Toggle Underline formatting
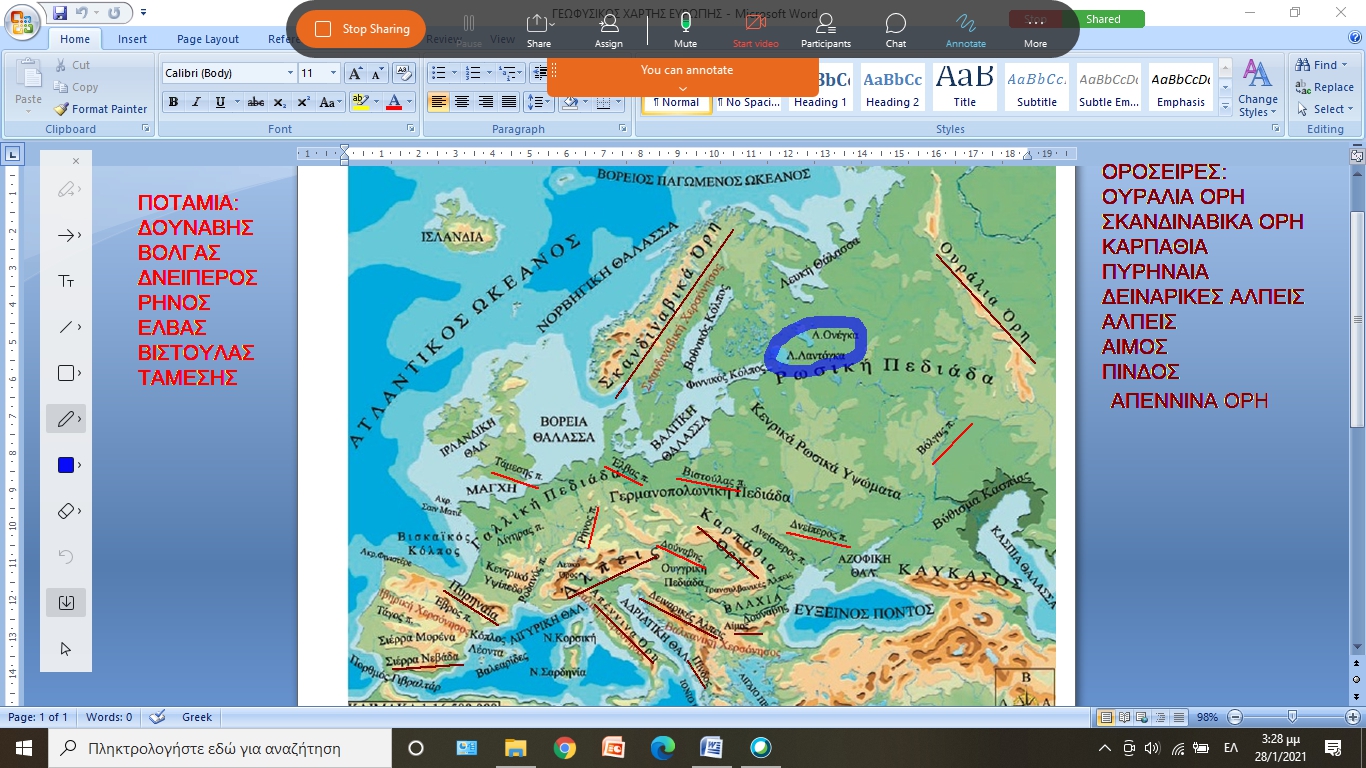The image size is (1366, 768). [221, 102]
